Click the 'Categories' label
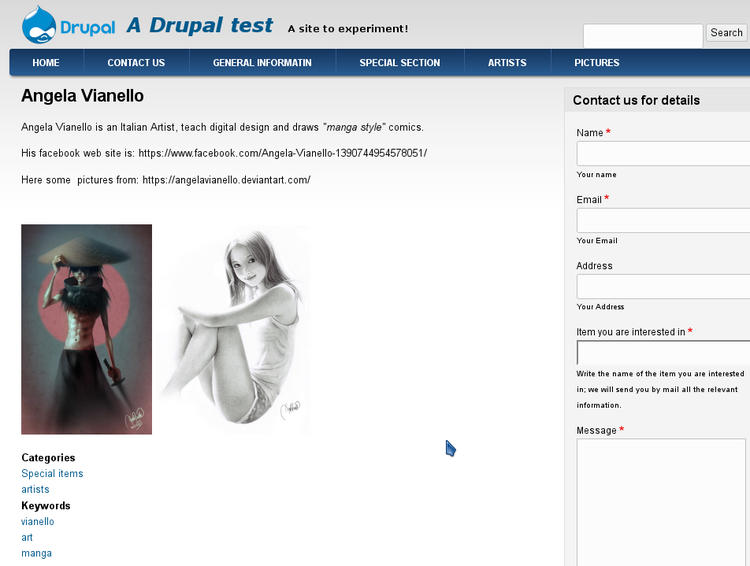 48,457
